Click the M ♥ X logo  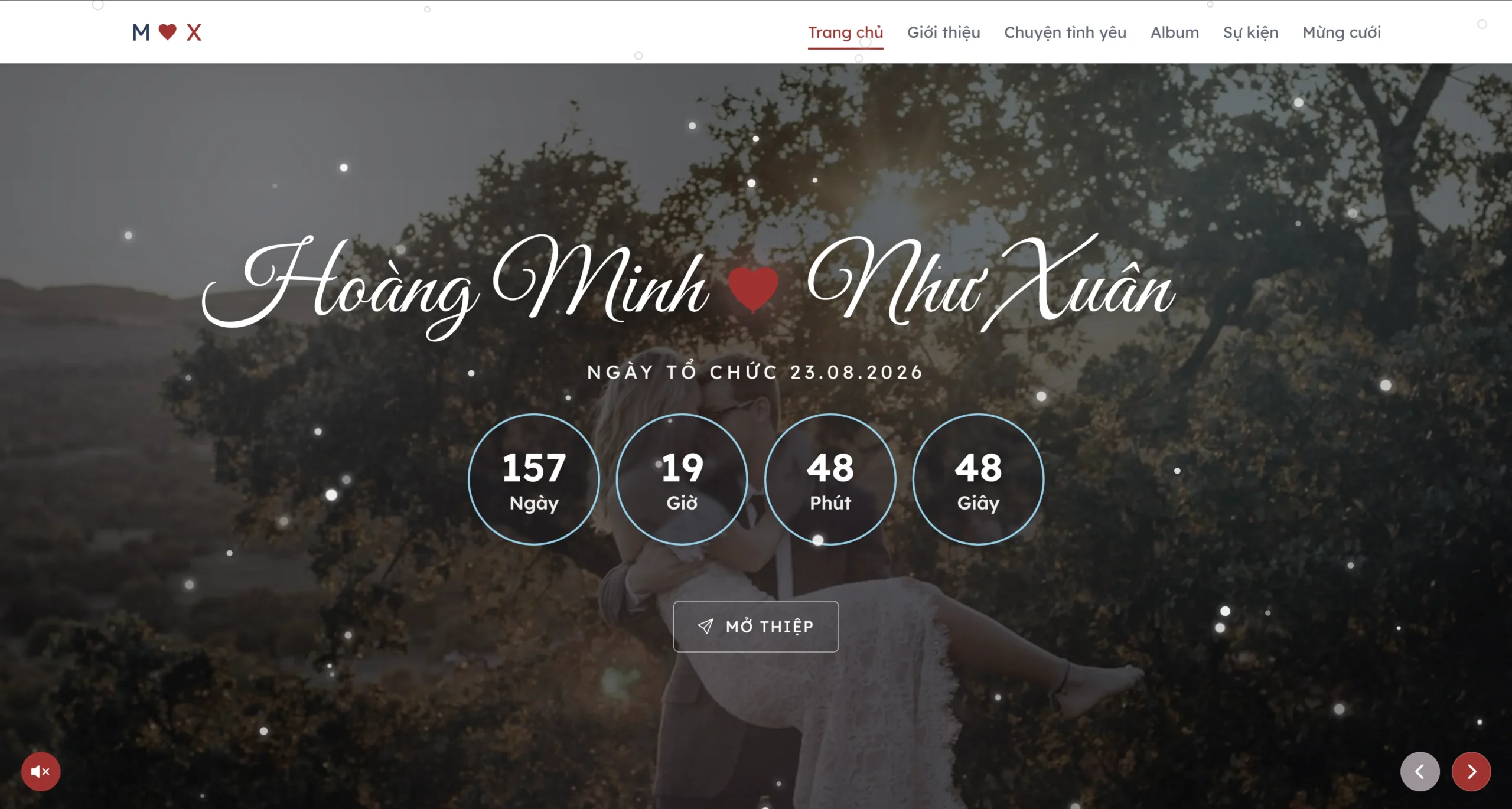(x=167, y=32)
